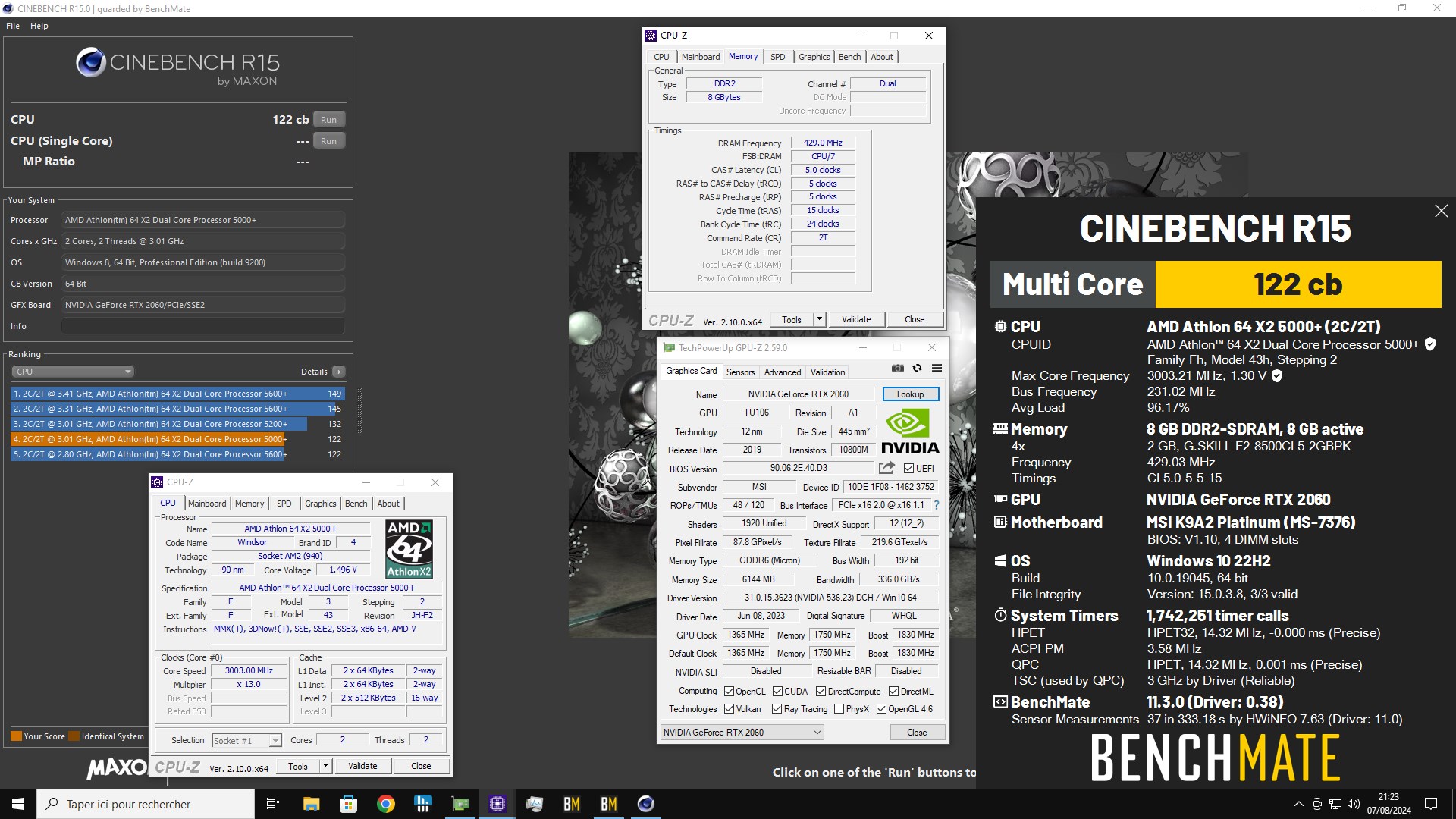
Task: Switch to Cinebench via its taskbar icon
Action: (x=646, y=804)
